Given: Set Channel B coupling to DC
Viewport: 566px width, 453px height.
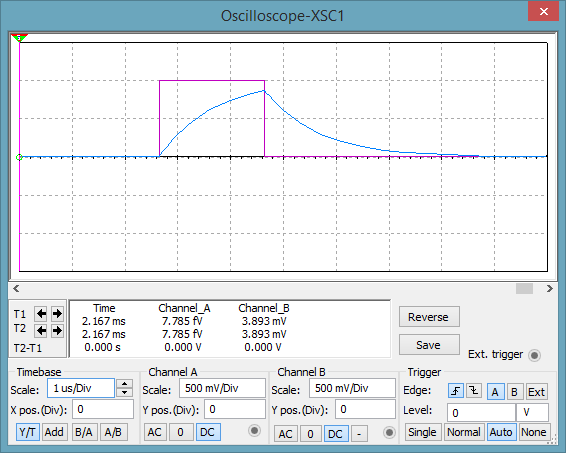Looking at the screenshot, I should click(x=336, y=434).
